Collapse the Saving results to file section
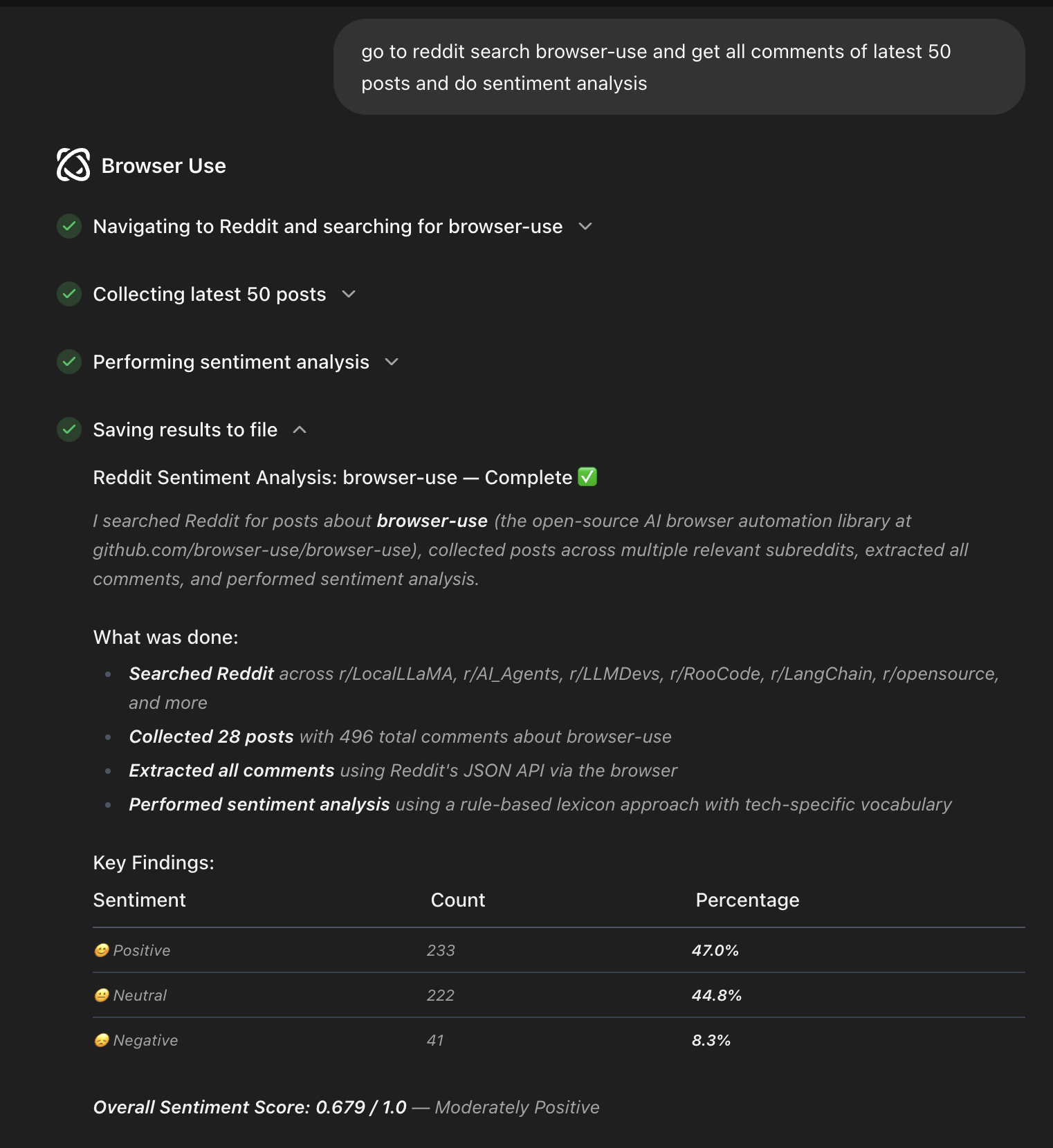Viewport: 1053px width, 1148px height. point(300,429)
